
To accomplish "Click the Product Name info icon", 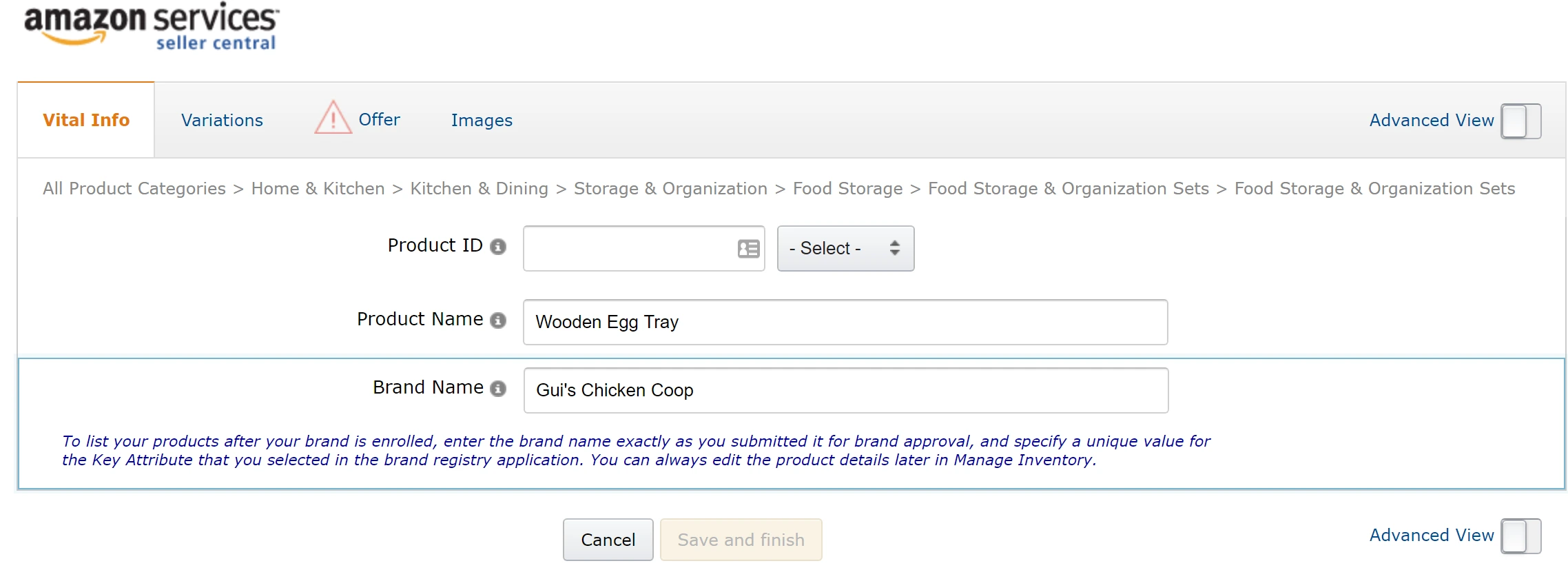I will [498, 320].
